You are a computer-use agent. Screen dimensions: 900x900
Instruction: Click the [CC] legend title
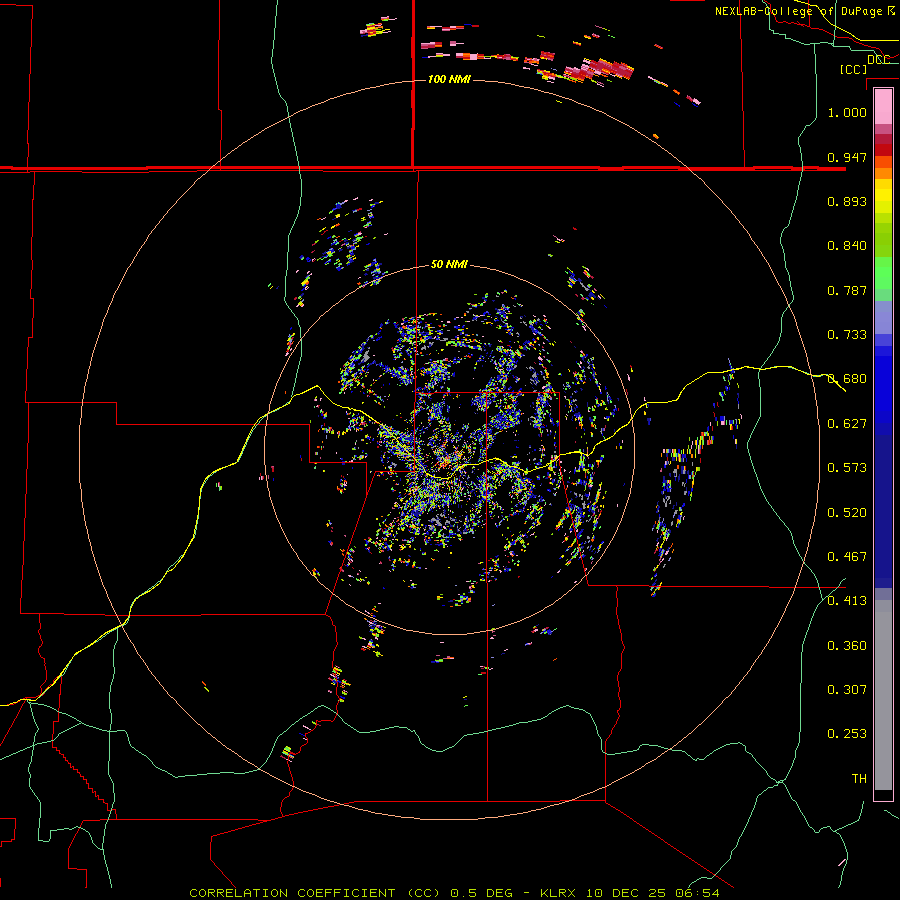pyautogui.click(x=853, y=69)
